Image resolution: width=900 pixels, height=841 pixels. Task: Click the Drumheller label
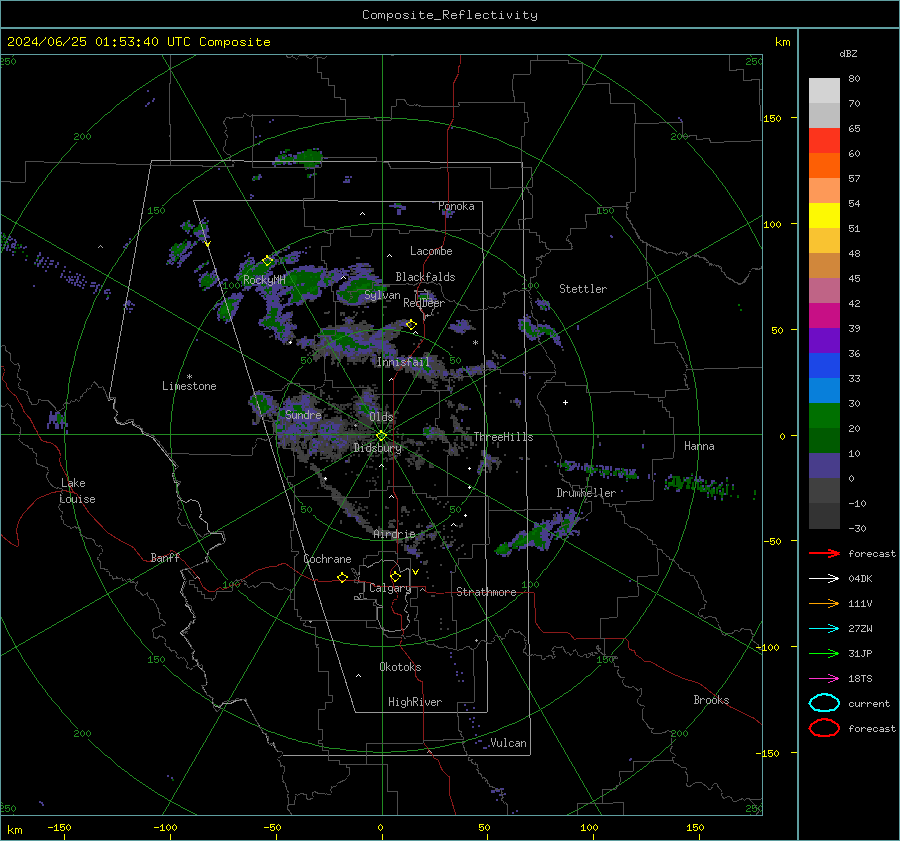(x=586, y=493)
